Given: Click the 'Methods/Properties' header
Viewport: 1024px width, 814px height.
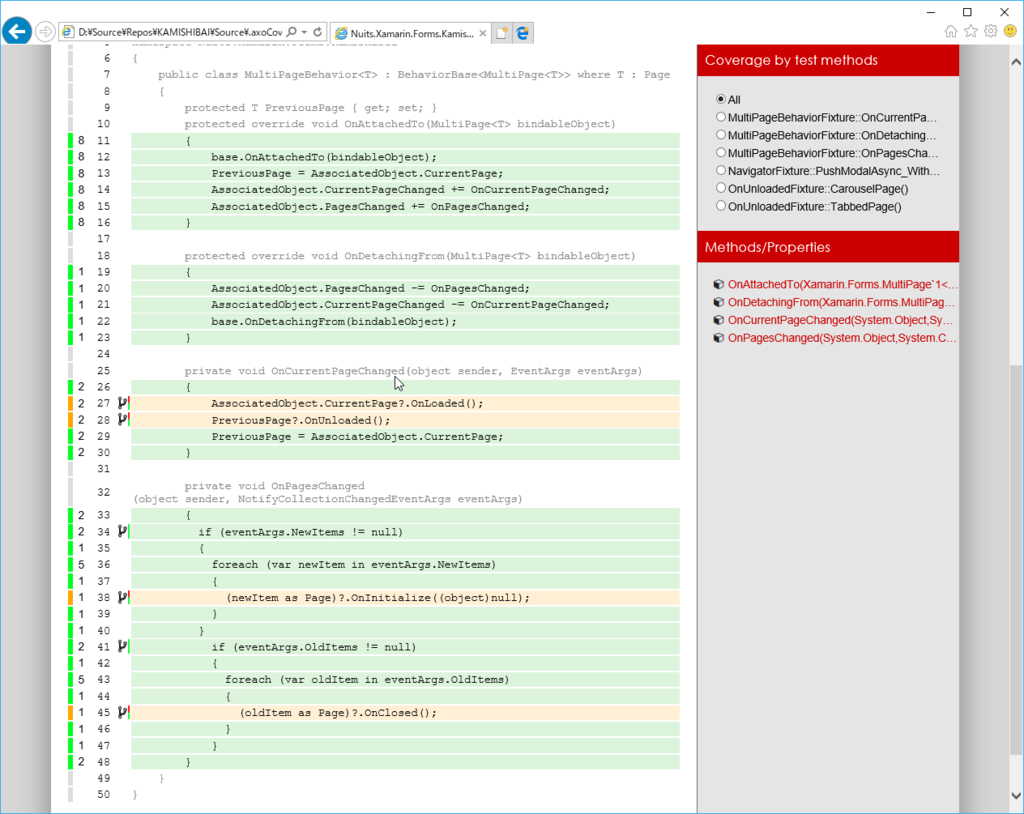Looking at the screenshot, I should (x=827, y=247).
